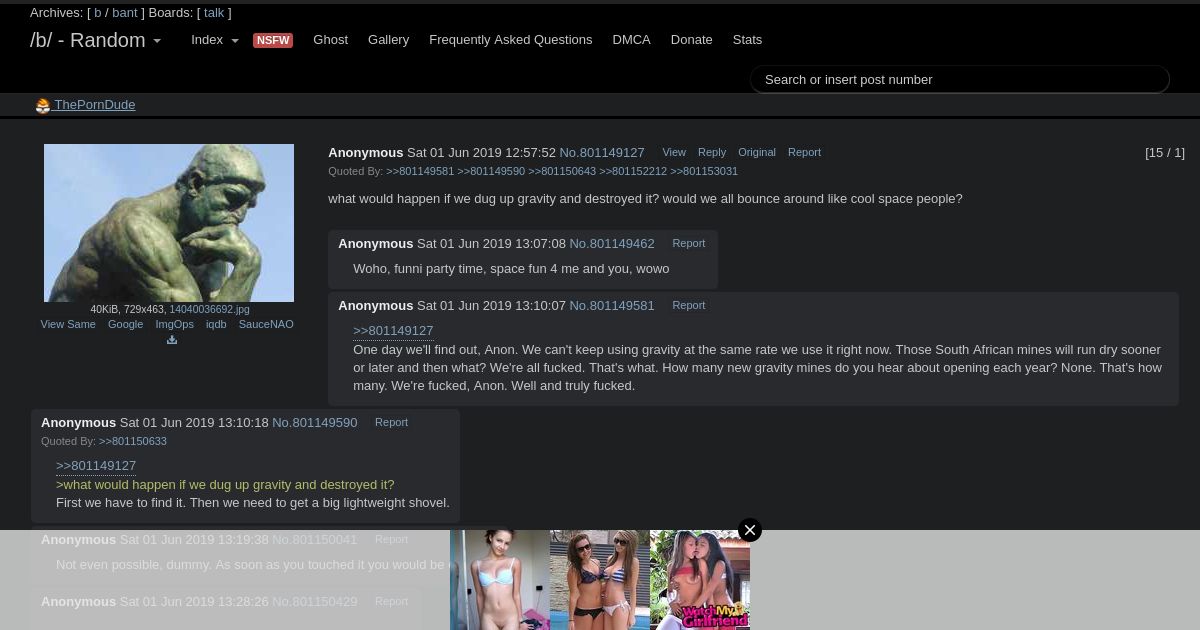Search the image with iqdb
The image size is (1200, 630).
point(216,324)
